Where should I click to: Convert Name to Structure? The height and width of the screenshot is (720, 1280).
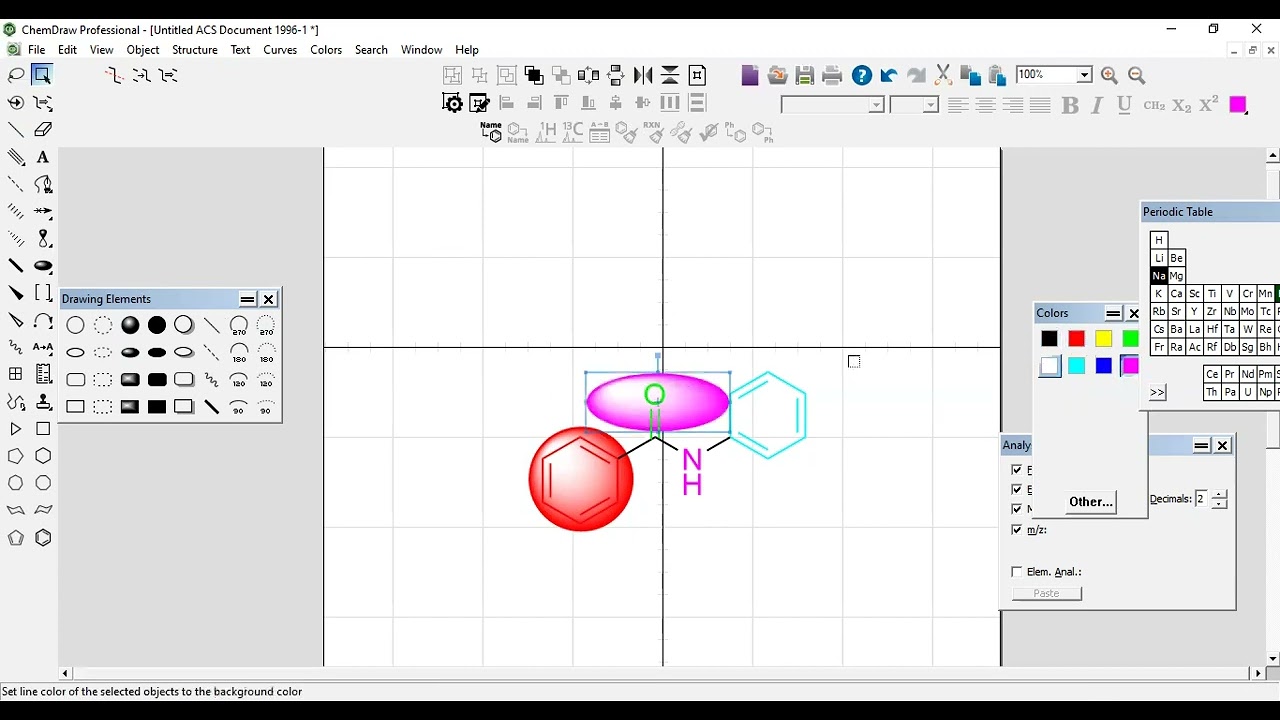point(491,132)
